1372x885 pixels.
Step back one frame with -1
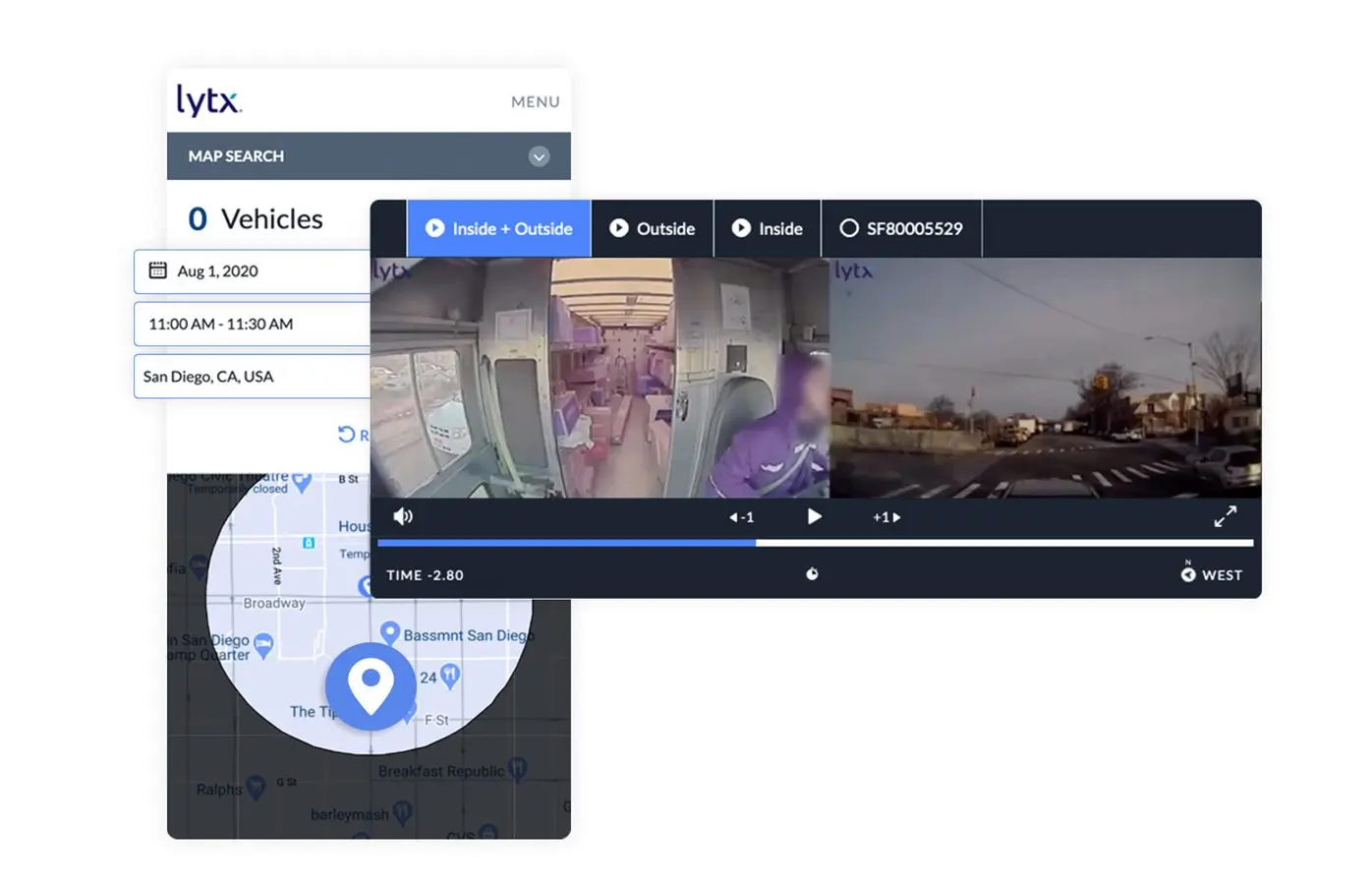tap(741, 517)
